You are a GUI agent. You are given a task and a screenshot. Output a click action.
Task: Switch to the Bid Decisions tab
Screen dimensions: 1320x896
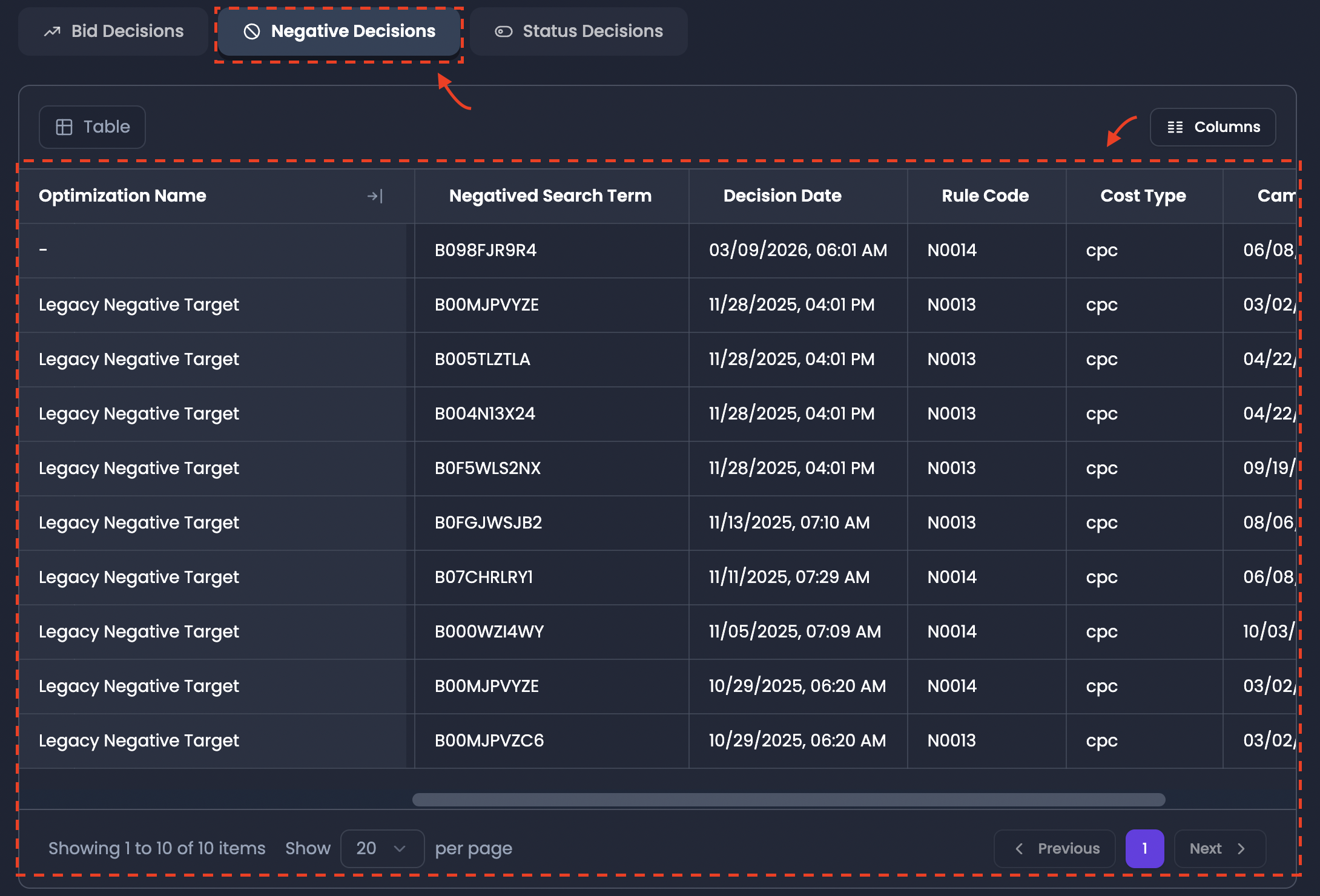113,31
